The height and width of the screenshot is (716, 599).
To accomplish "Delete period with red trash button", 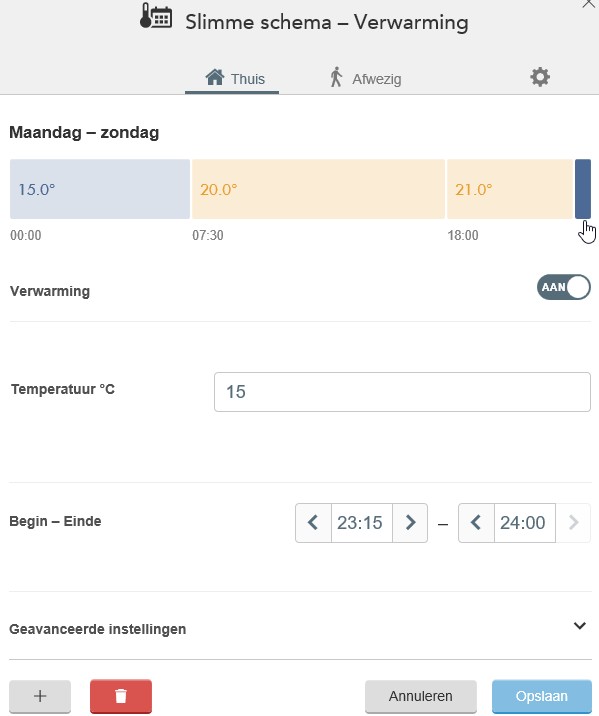I will pyautogui.click(x=121, y=696).
